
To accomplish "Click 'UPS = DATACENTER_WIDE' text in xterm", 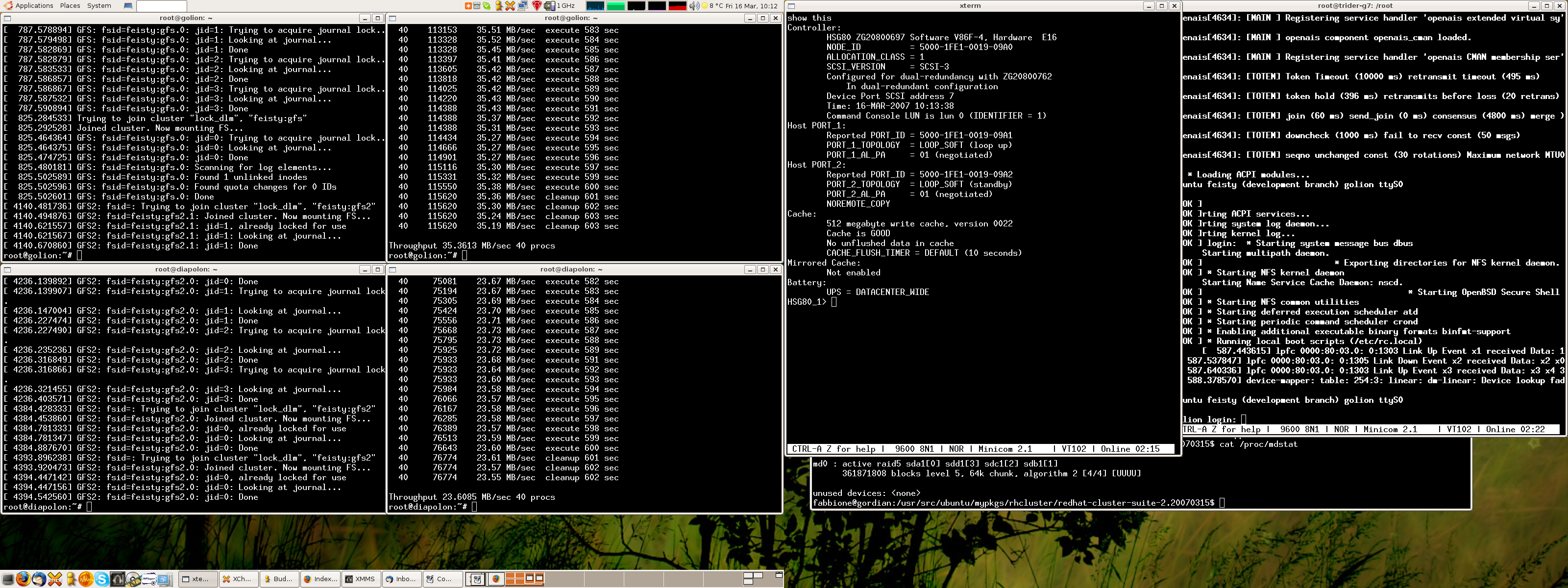I will coord(877,292).
